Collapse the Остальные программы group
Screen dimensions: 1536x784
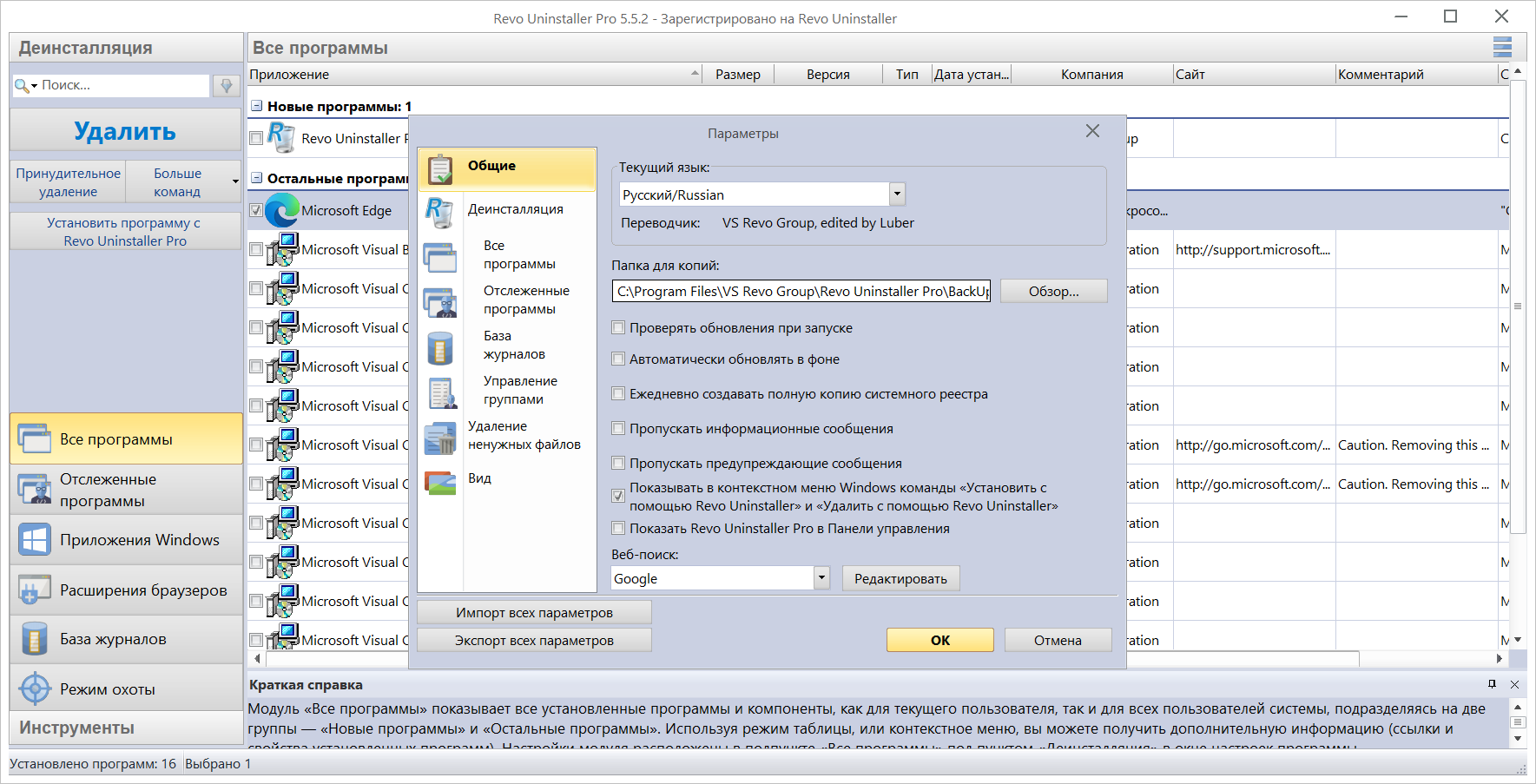tap(256, 178)
